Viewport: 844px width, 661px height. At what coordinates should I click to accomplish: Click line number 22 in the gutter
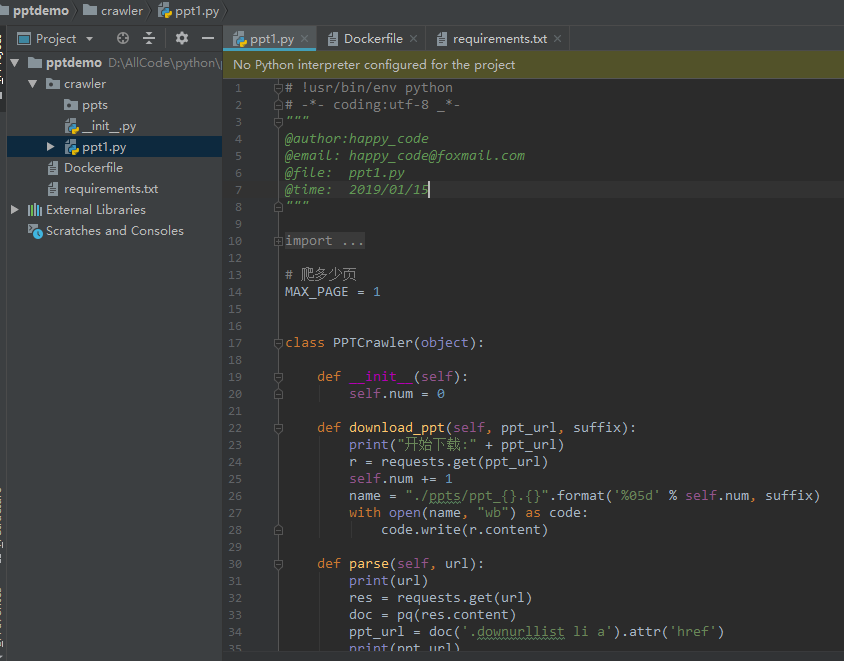pos(235,428)
